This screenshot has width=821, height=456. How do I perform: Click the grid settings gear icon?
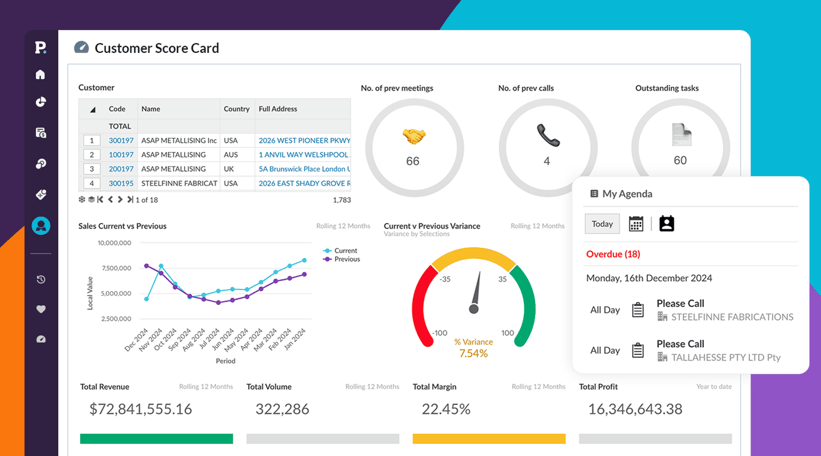coord(82,199)
